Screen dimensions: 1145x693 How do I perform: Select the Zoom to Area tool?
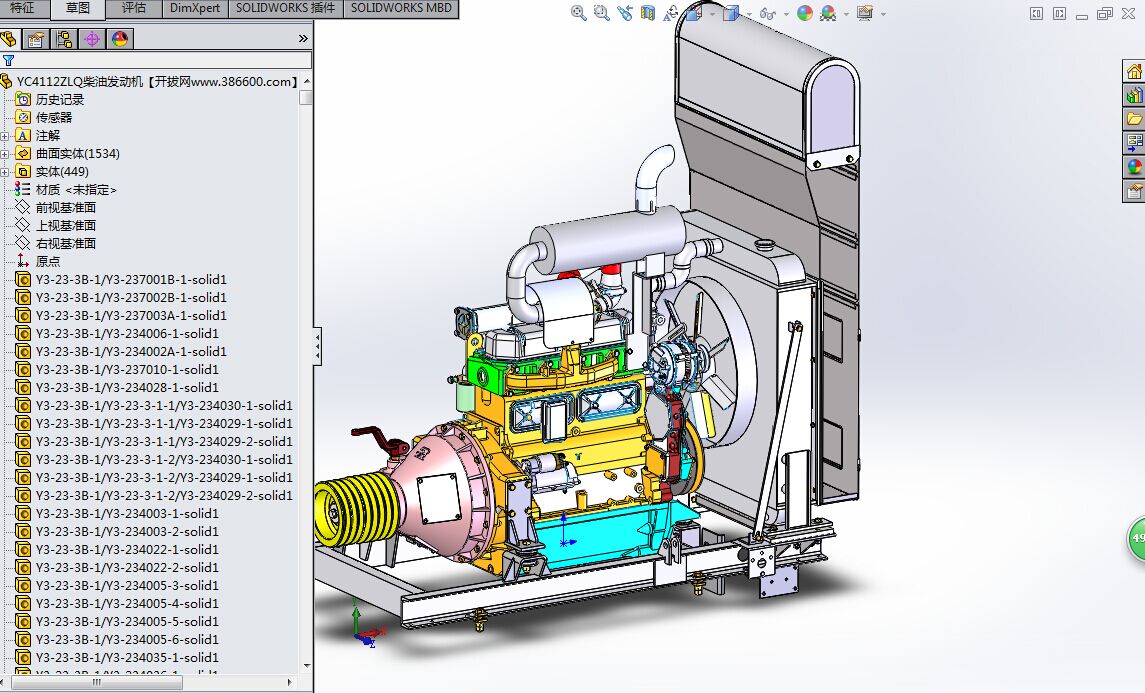coord(601,13)
